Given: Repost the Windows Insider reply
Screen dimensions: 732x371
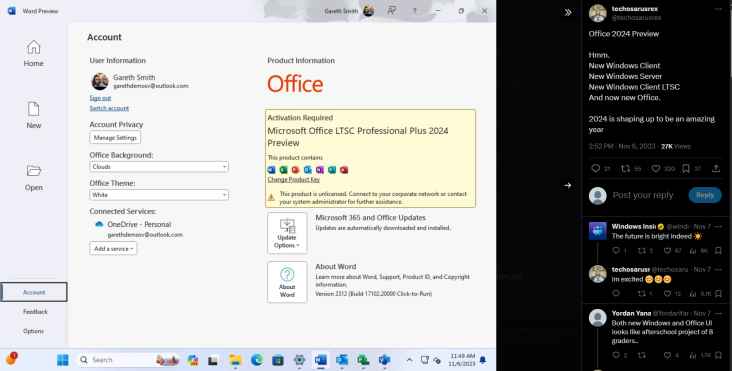Looking at the screenshot, I should pos(642,251).
